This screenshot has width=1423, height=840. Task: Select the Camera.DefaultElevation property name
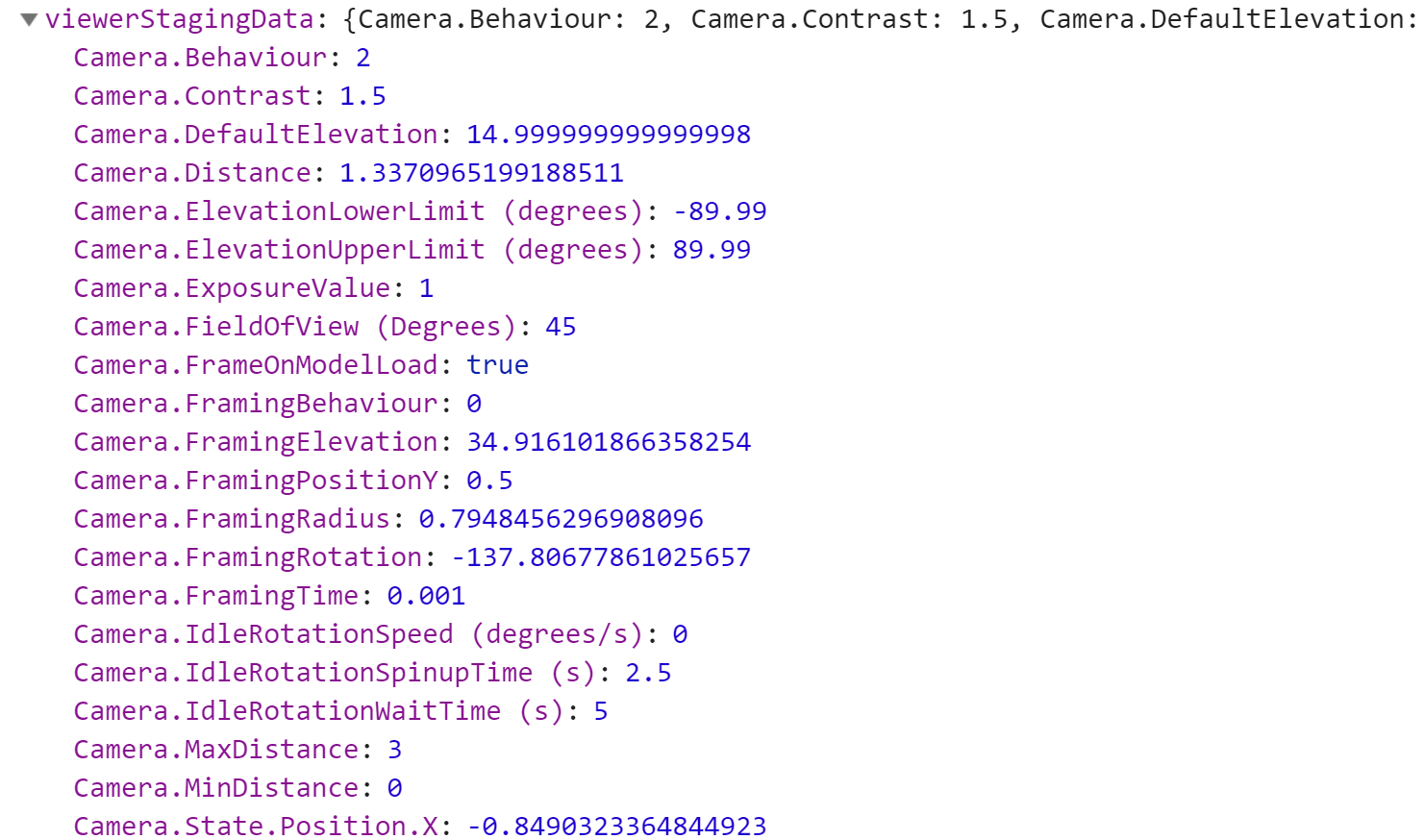tap(256, 135)
